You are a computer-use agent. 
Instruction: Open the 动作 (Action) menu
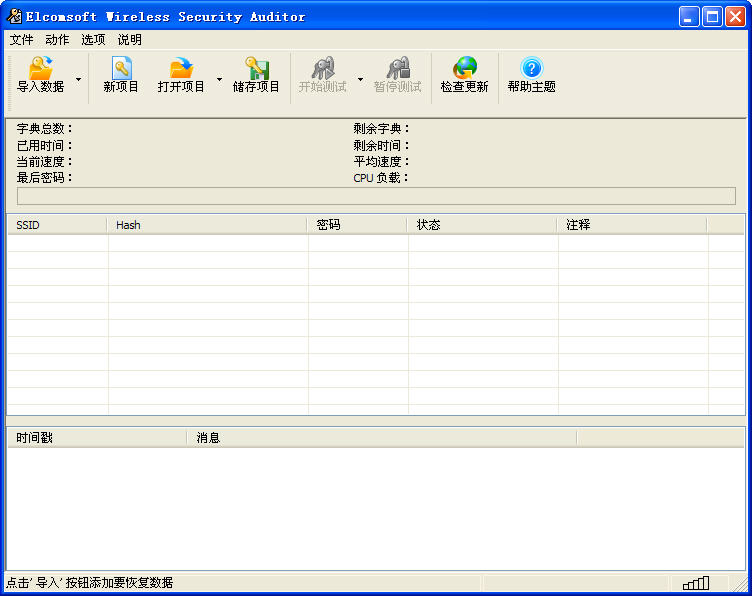click(x=57, y=40)
